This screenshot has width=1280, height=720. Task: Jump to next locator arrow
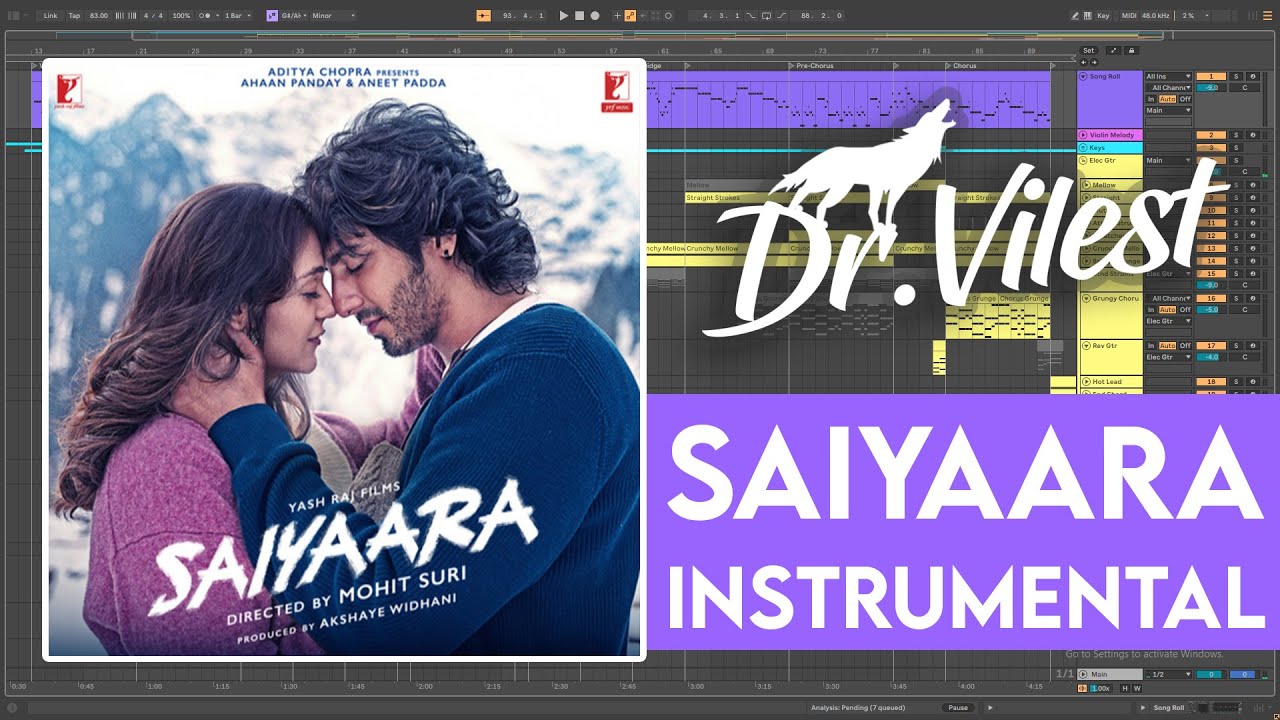[x=1094, y=62]
